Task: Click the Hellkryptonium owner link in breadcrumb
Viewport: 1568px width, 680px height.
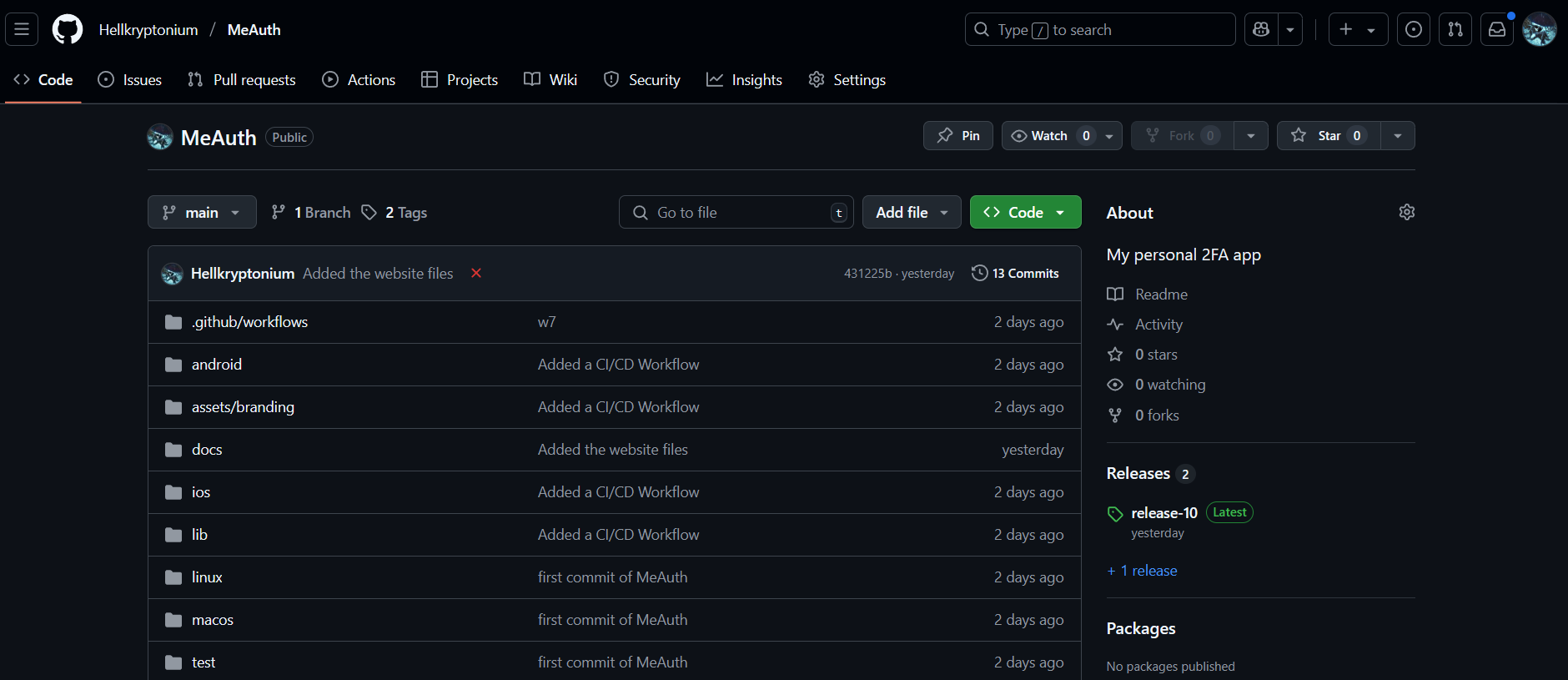Action: pyautogui.click(x=148, y=29)
